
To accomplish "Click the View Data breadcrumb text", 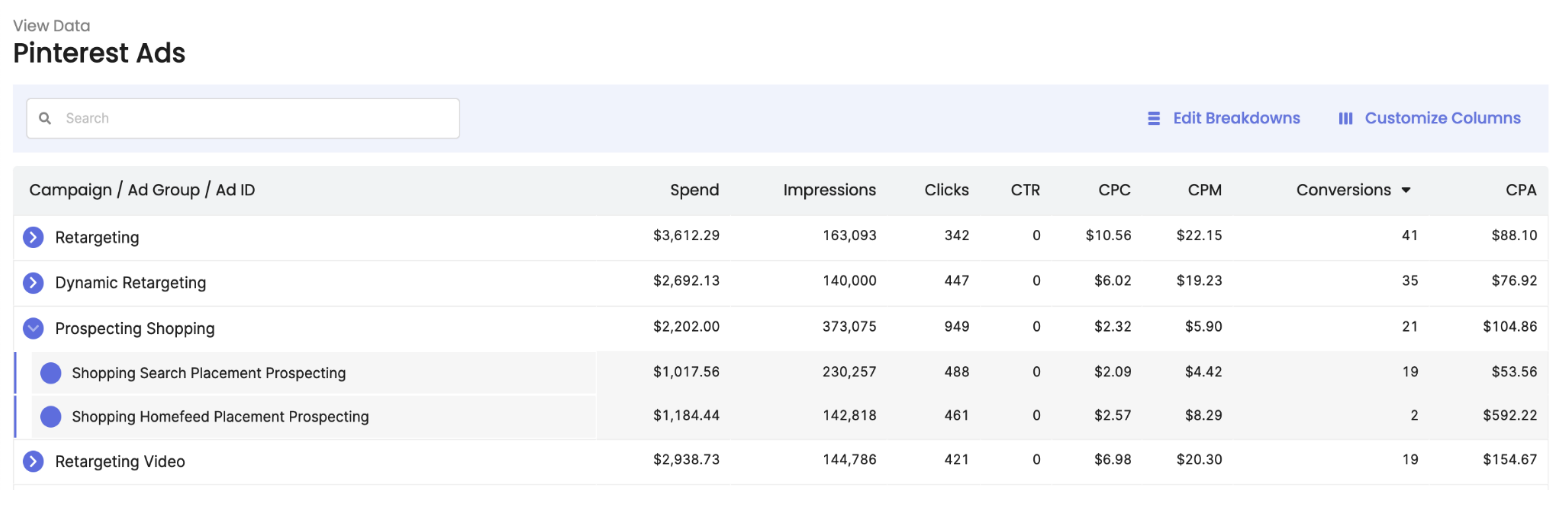I will pos(51,25).
